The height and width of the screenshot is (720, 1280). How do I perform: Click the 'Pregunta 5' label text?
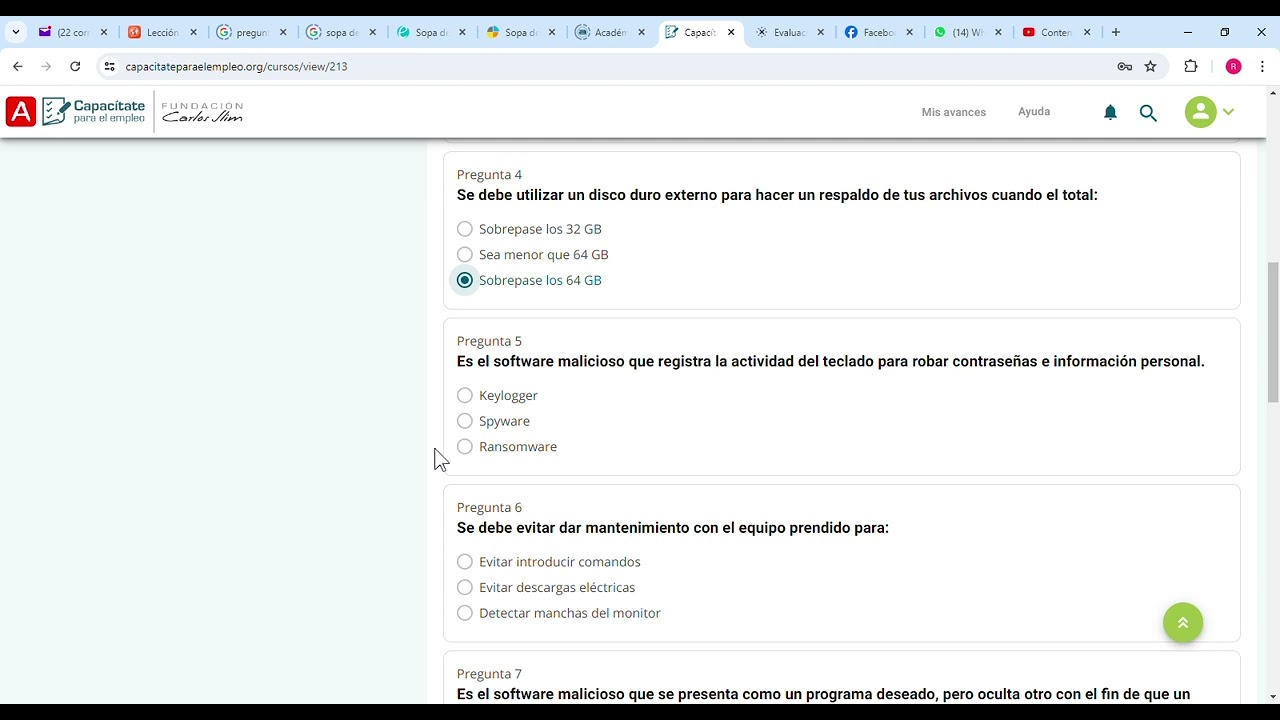point(489,341)
